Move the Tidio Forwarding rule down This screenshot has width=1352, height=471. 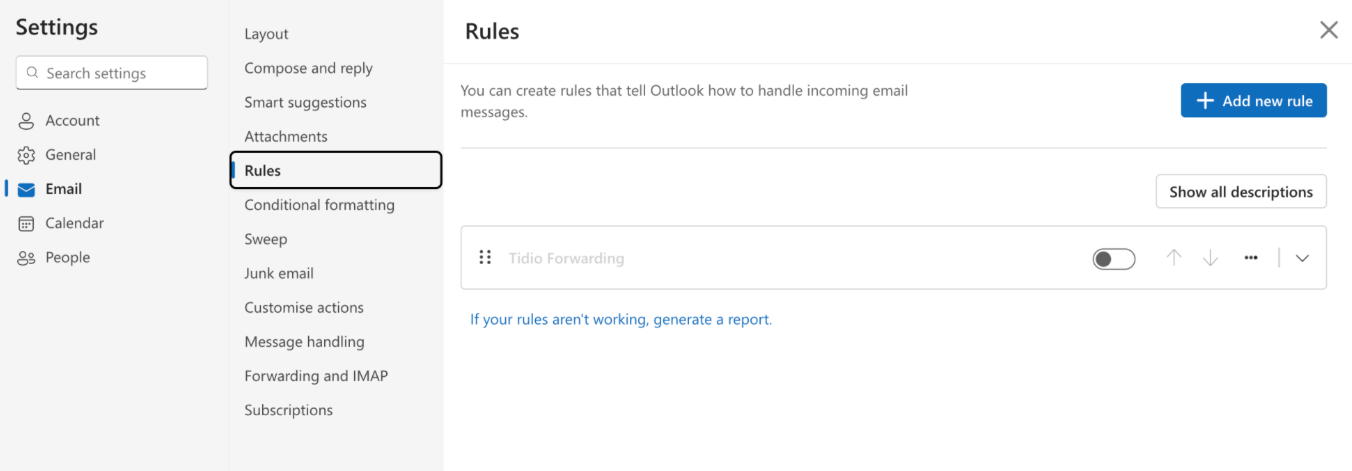click(x=1210, y=258)
